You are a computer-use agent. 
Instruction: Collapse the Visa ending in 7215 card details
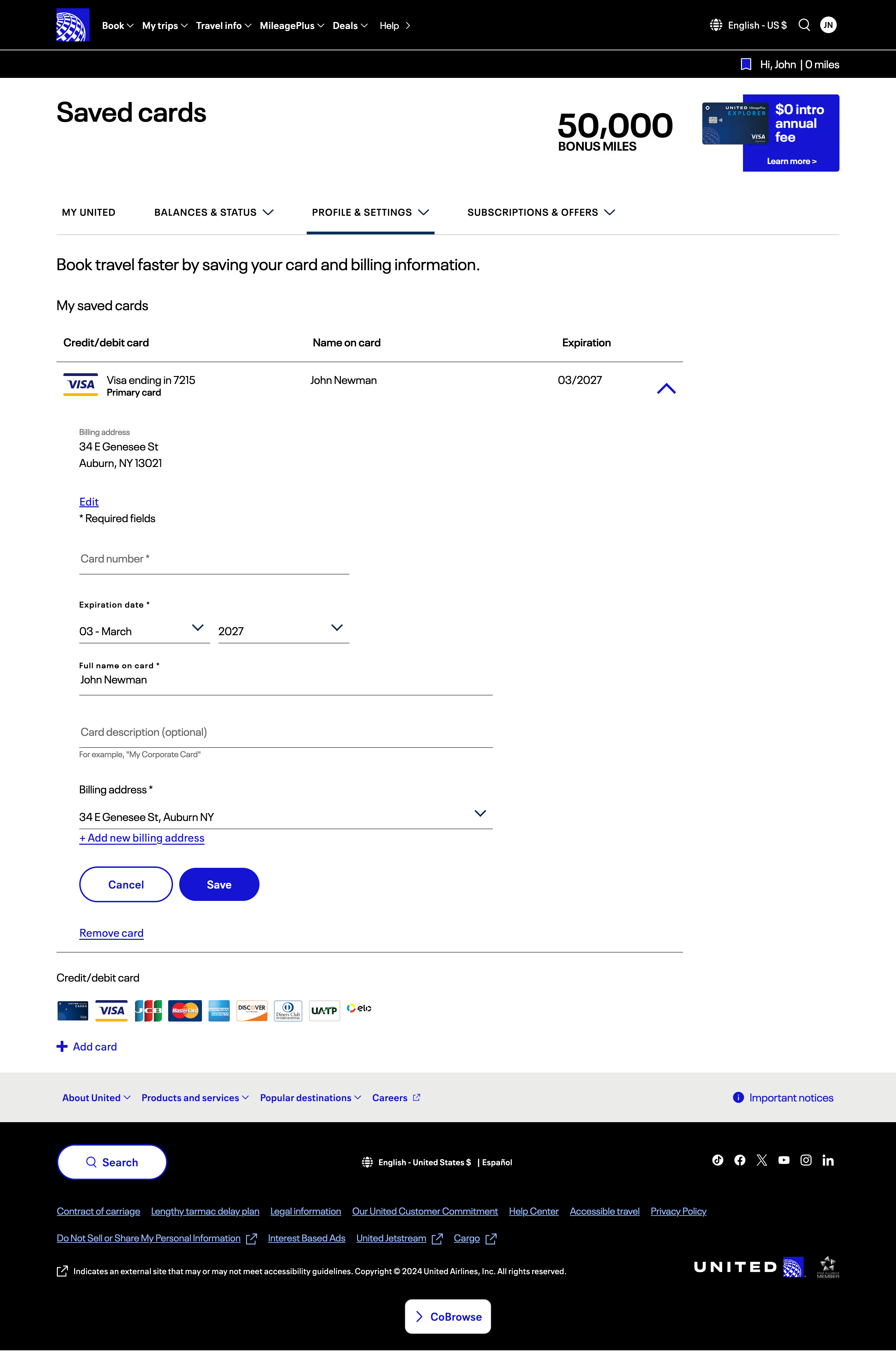[x=667, y=387]
